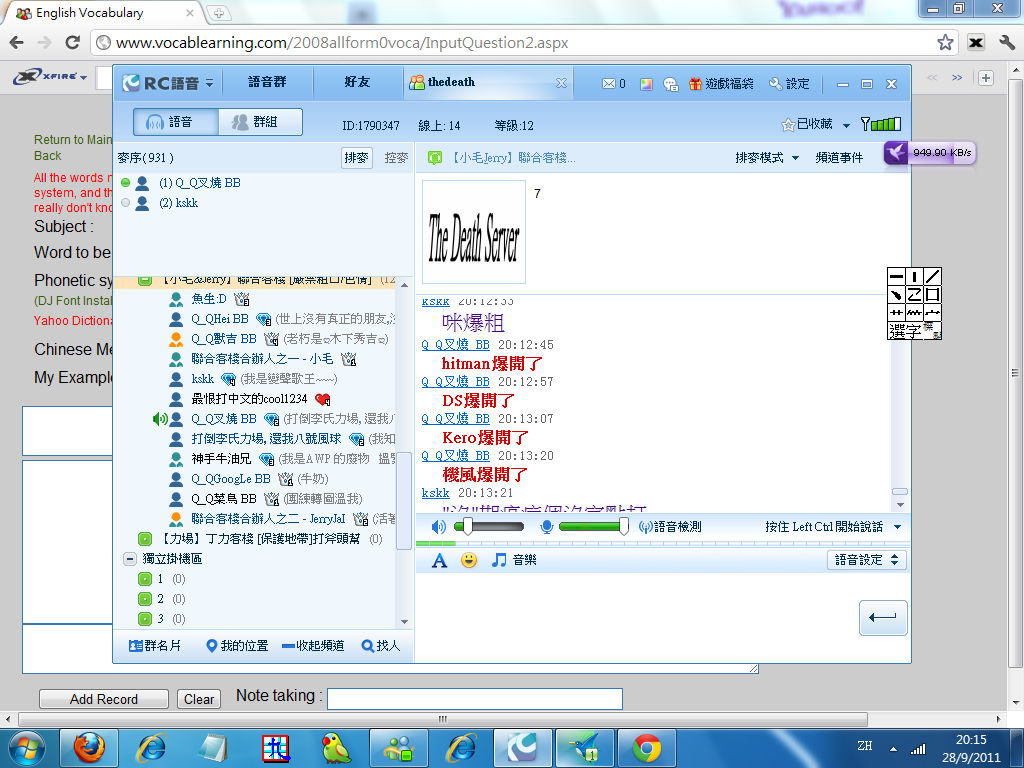Click the Chrome back arrow
Image resolution: width=1024 pixels, height=768 pixels.
[x=17, y=42]
